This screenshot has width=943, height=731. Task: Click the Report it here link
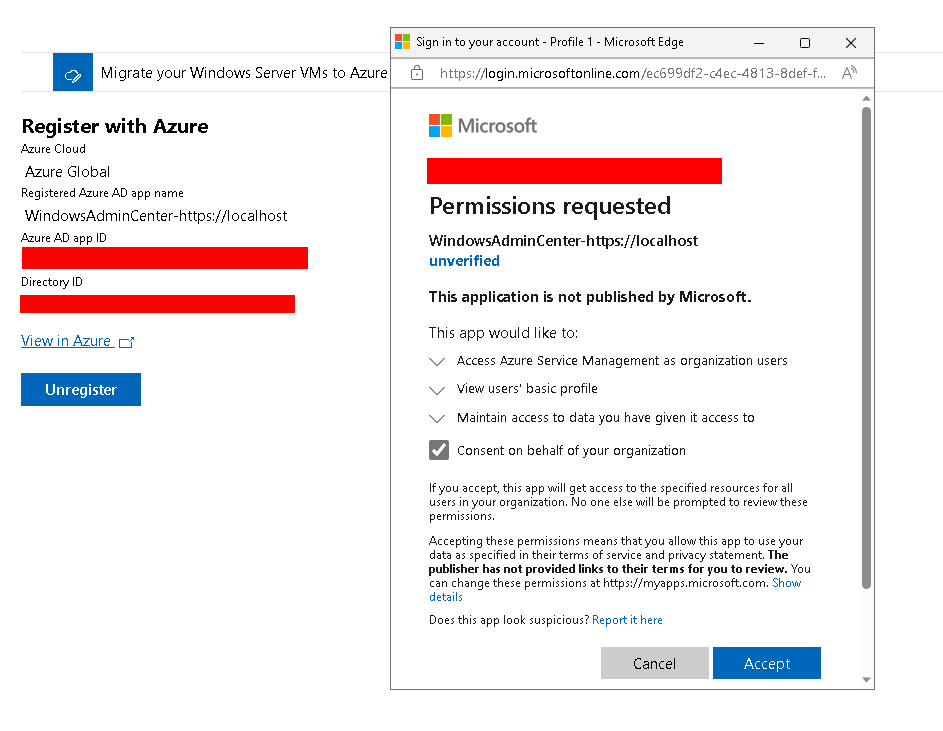click(627, 620)
